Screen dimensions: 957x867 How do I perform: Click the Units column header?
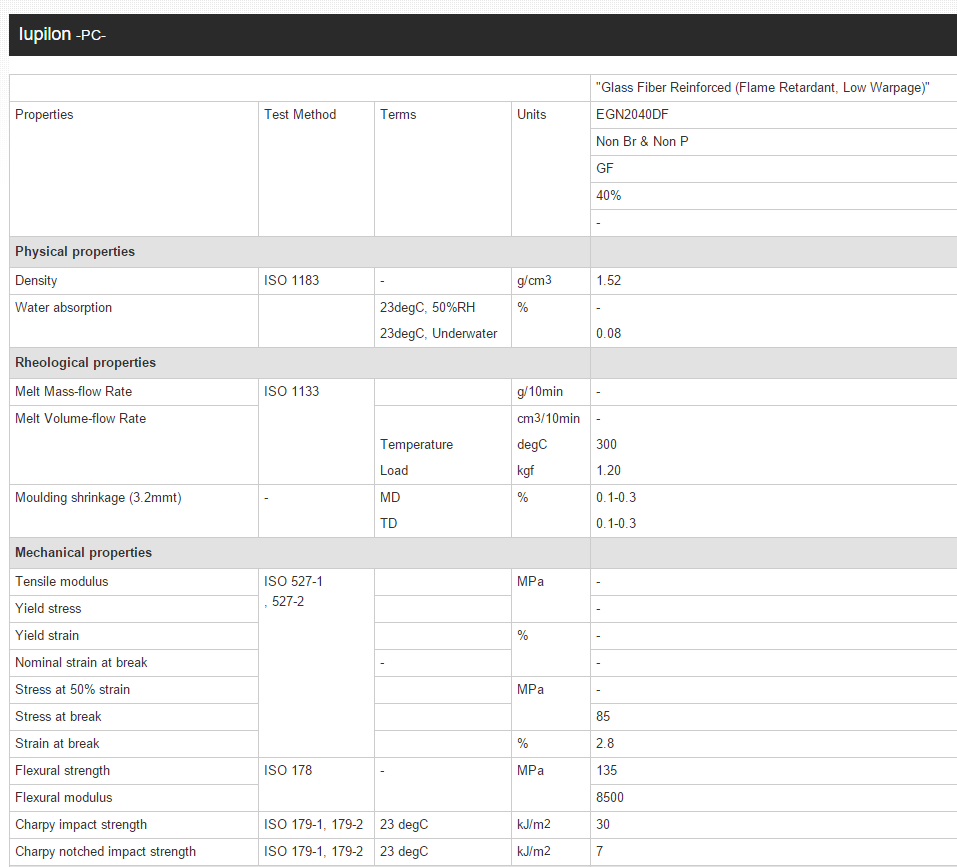(532, 115)
